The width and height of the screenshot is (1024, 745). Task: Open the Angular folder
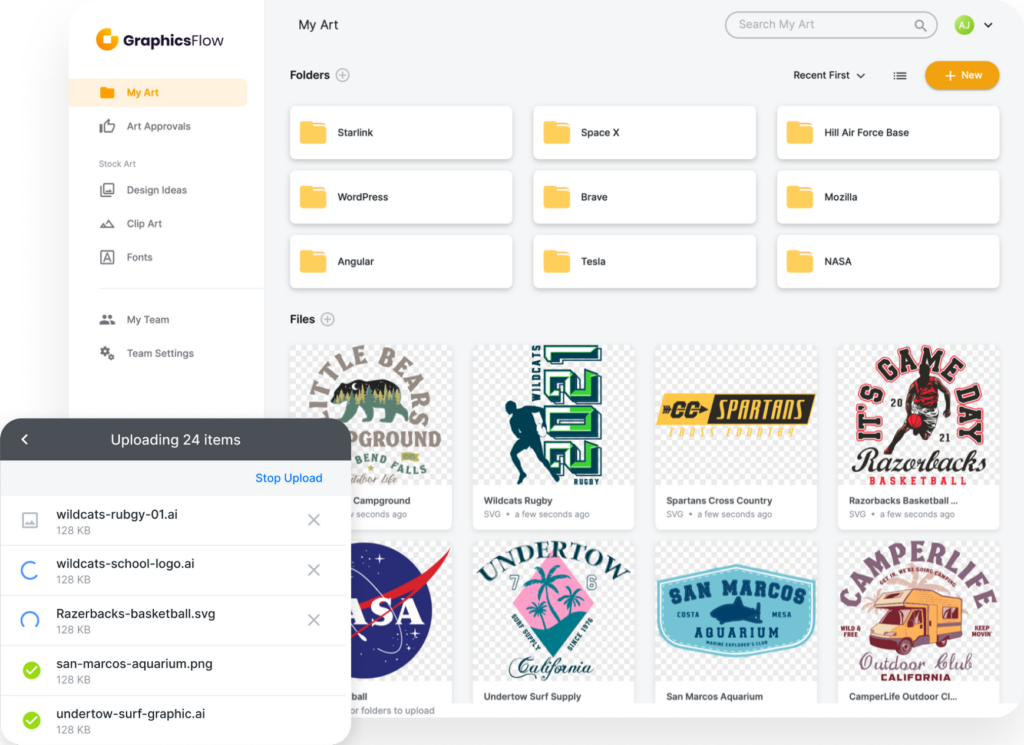tap(401, 262)
